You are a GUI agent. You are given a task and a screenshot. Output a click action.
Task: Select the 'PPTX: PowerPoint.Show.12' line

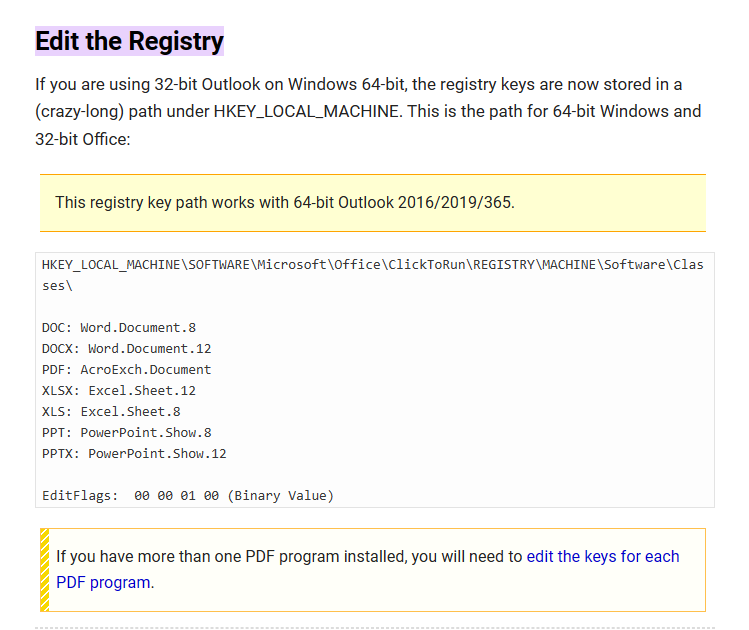tap(134, 454)
